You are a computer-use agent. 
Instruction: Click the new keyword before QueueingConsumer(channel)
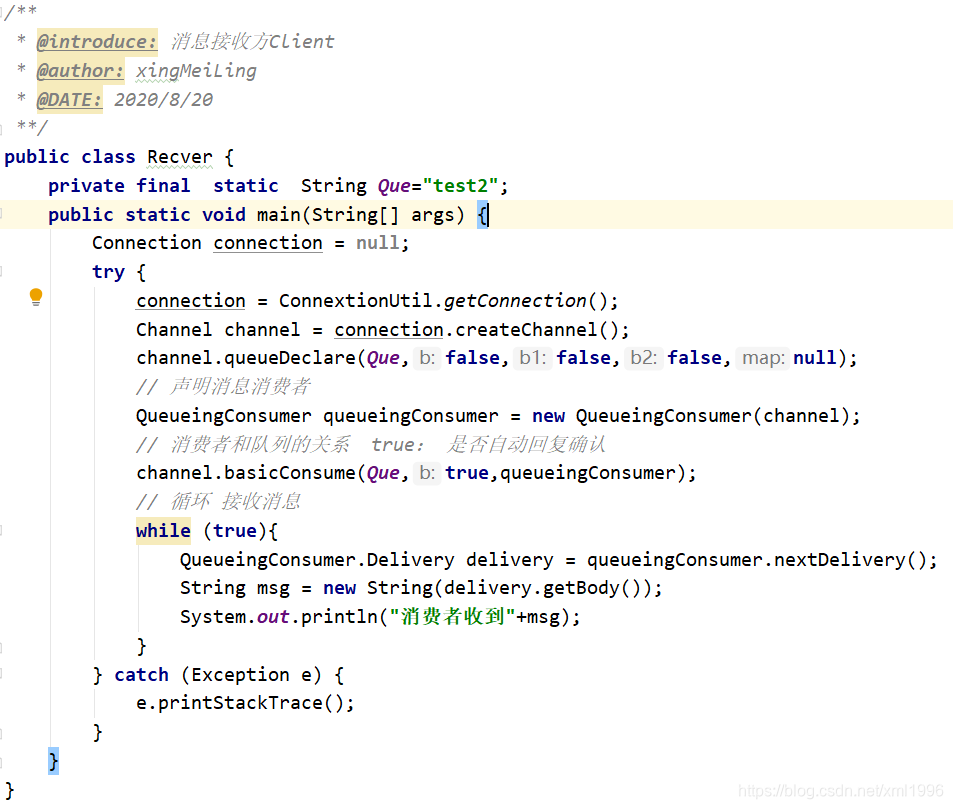(548, 416)
